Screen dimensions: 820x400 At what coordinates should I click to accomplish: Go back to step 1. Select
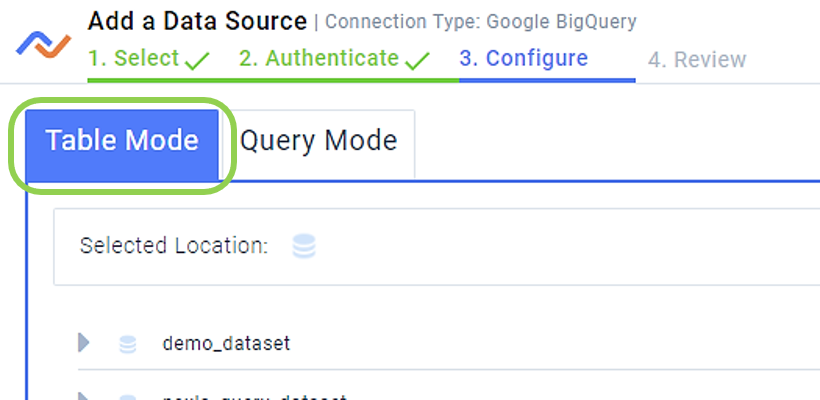coord(134,59)
